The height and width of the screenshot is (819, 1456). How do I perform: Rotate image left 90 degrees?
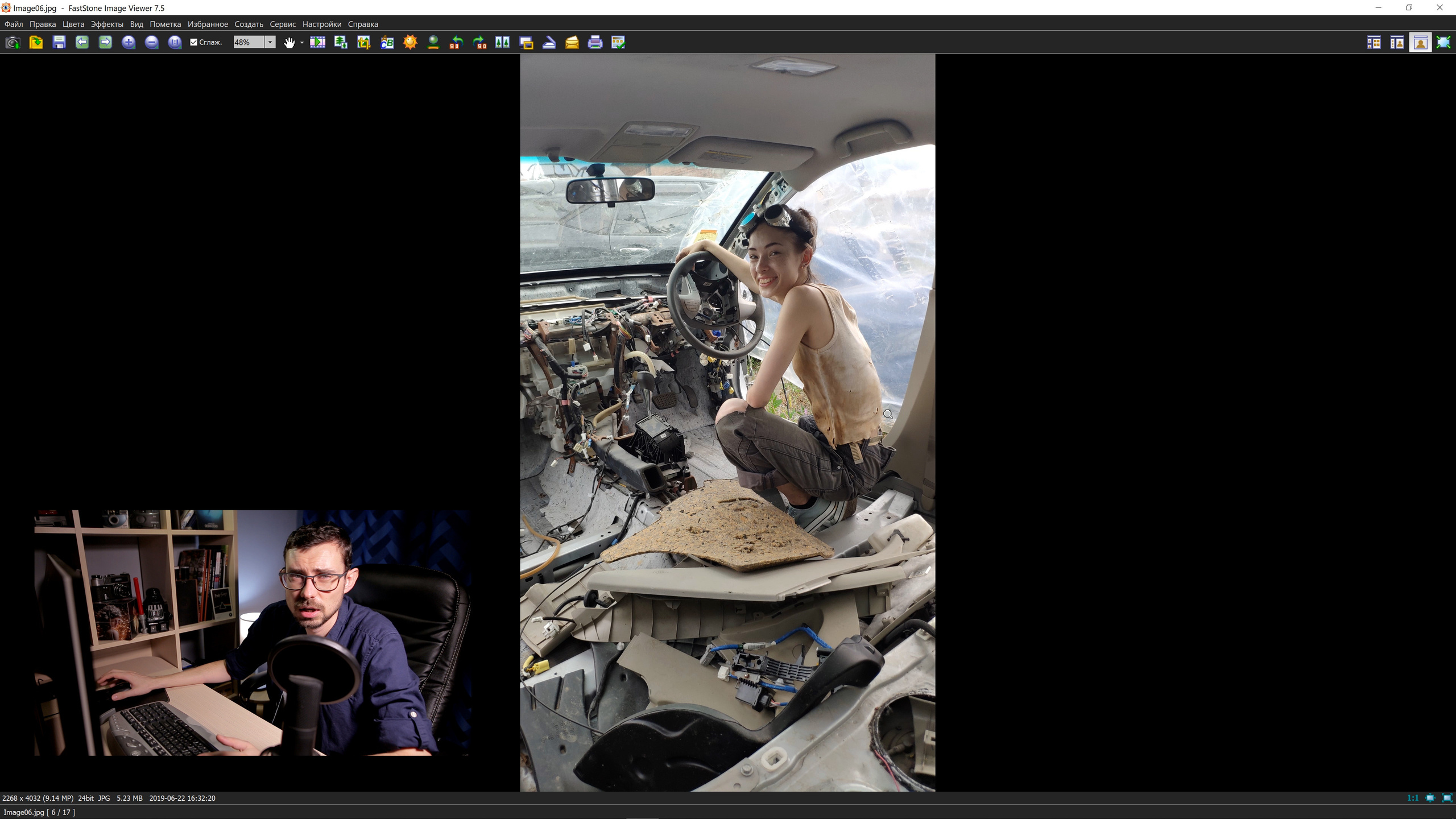pos(456,43)
